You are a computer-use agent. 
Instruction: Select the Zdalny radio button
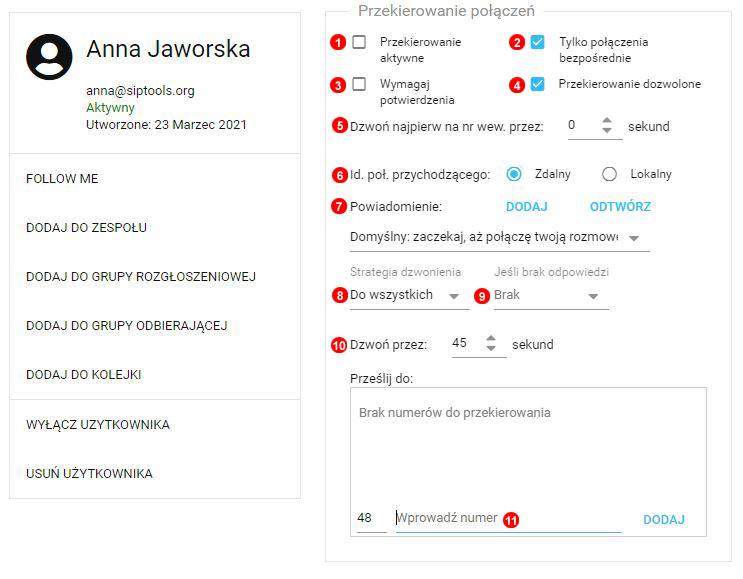pyautogui.click(x=514, y=174)
